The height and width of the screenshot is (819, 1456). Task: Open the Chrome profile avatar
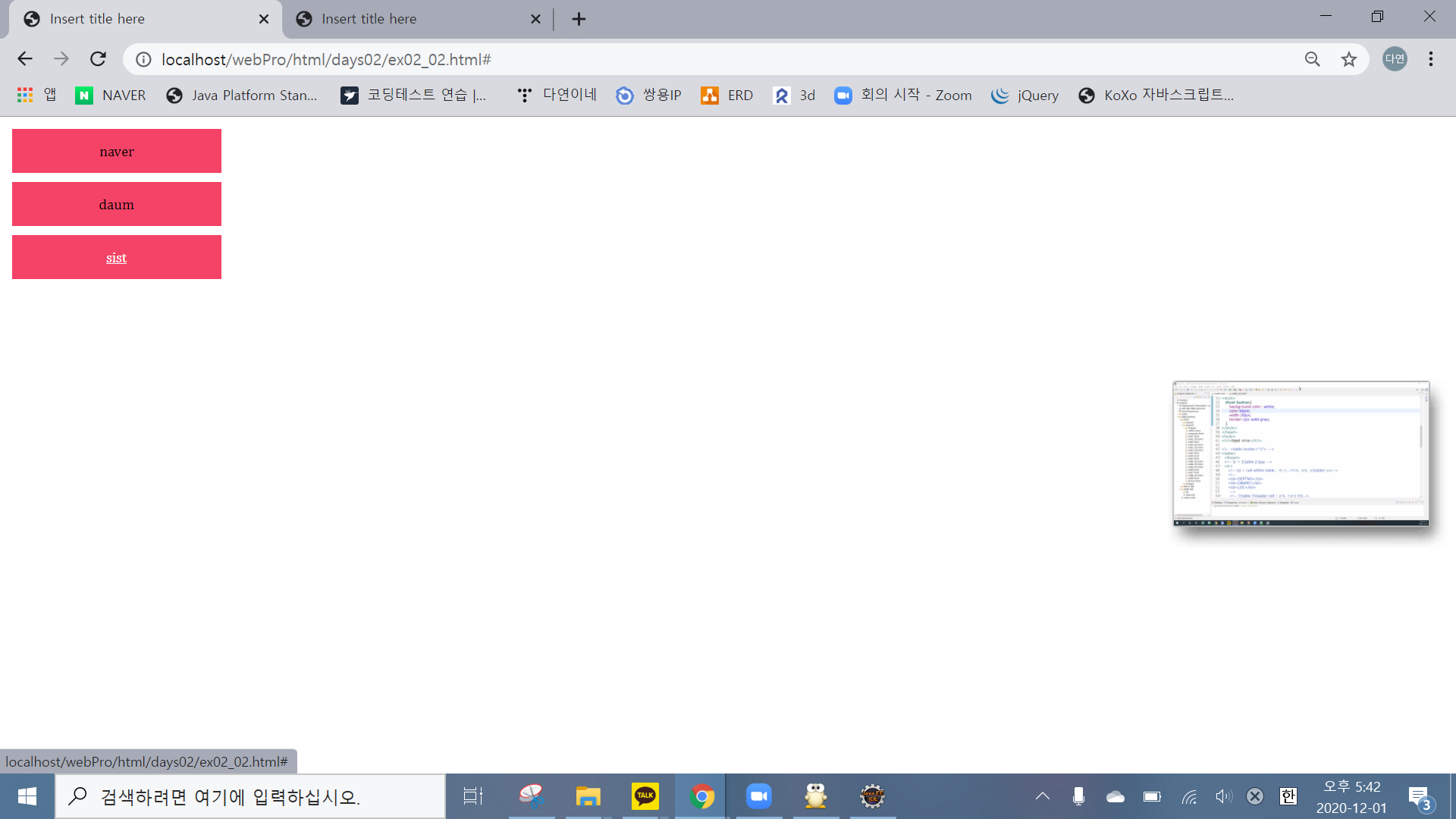(x=1395, y=59)
